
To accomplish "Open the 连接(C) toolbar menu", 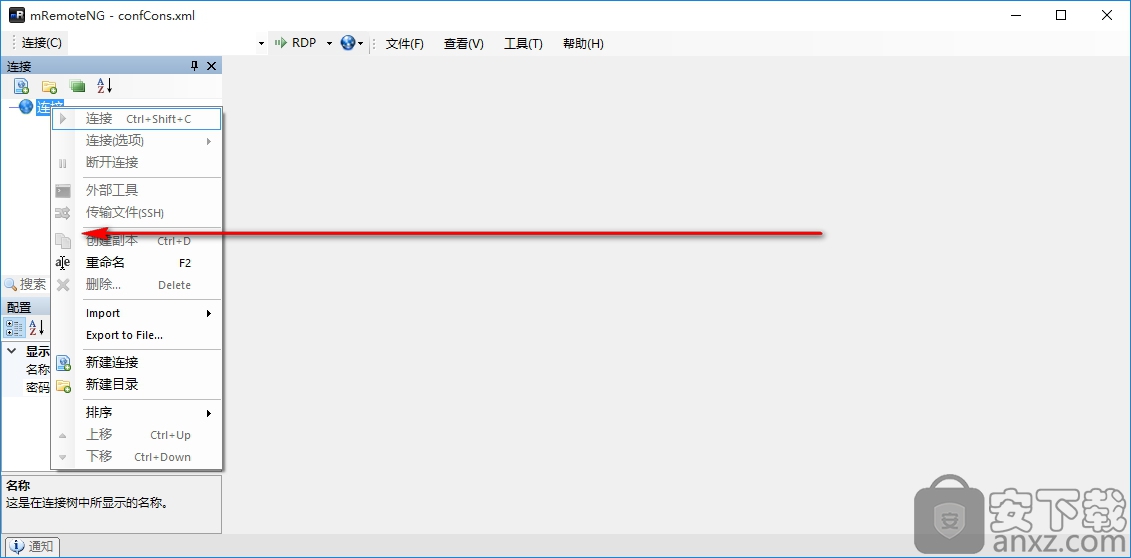I will (42, 43).
